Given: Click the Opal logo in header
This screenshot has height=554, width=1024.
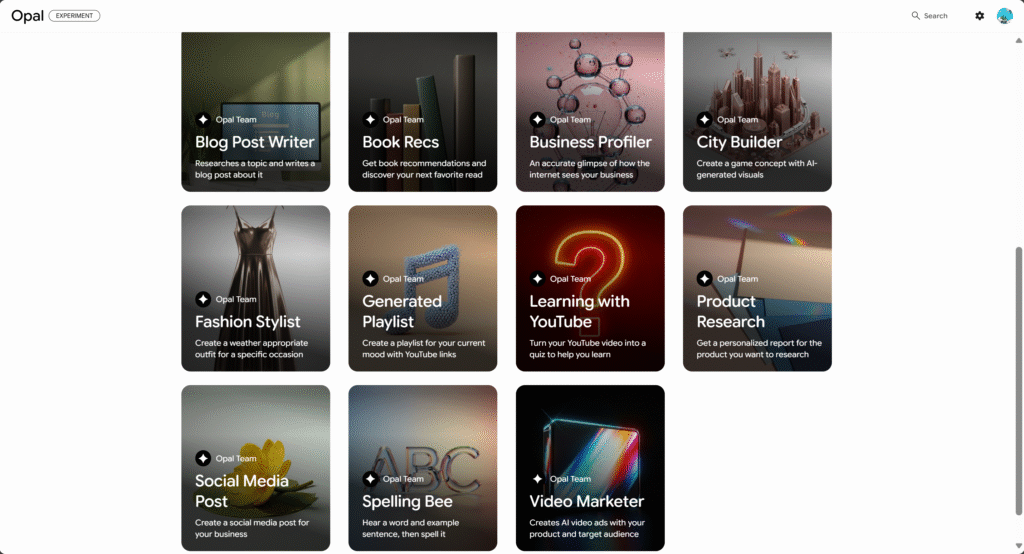Looking at the screenshot, I should 27,16.
